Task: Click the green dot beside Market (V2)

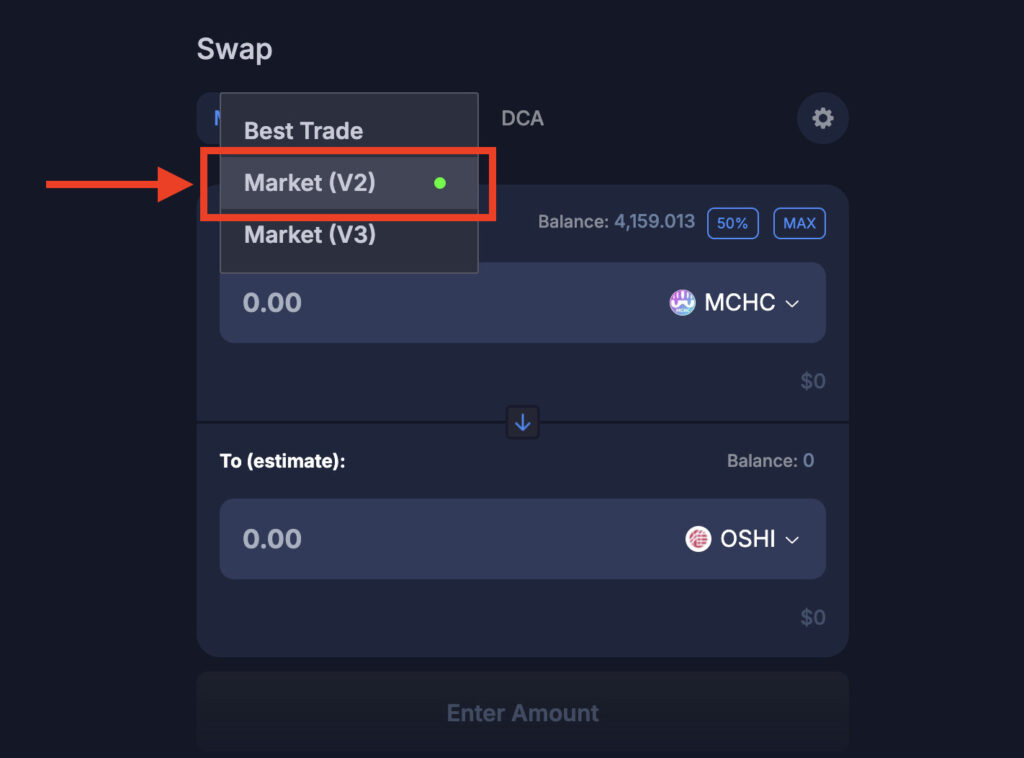Action: tap(440, 183)
